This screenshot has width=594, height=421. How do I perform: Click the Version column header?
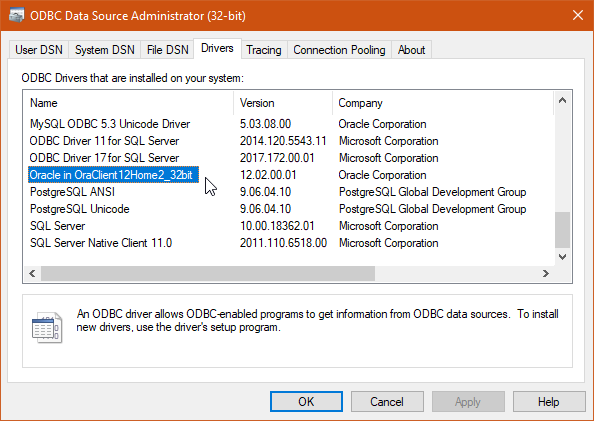pos(283,103)
